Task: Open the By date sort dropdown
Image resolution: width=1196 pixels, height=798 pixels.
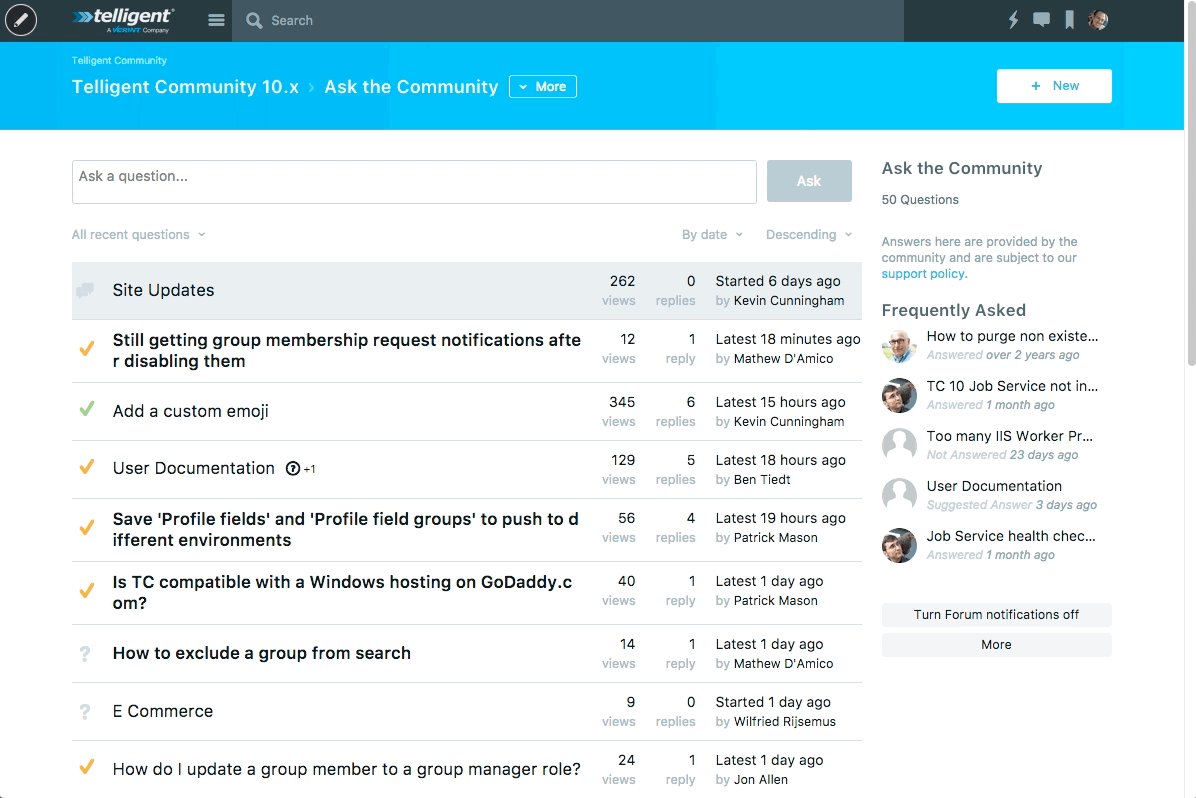Action: point(712,234)
